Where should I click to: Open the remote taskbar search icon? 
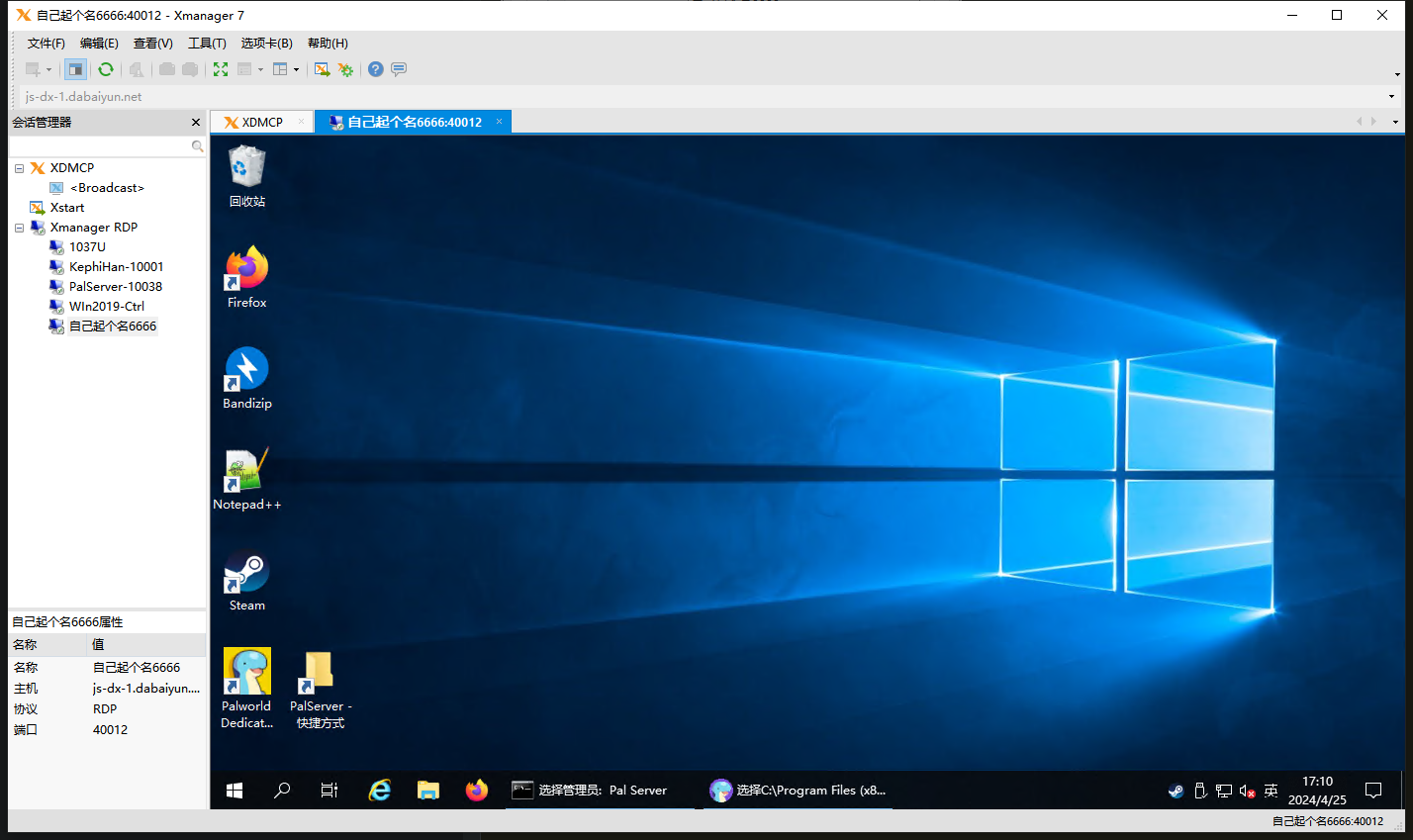pyautogui.click(x=282, y=791)
